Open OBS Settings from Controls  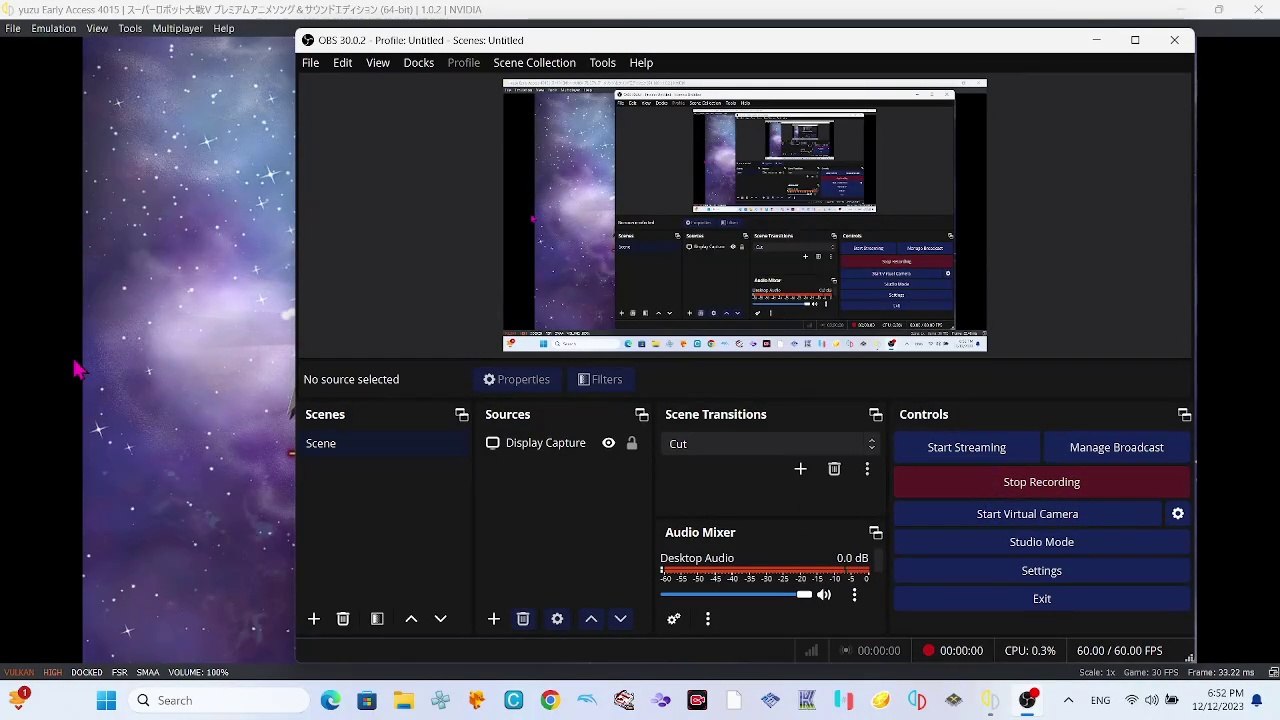(x=1042, y=571)
